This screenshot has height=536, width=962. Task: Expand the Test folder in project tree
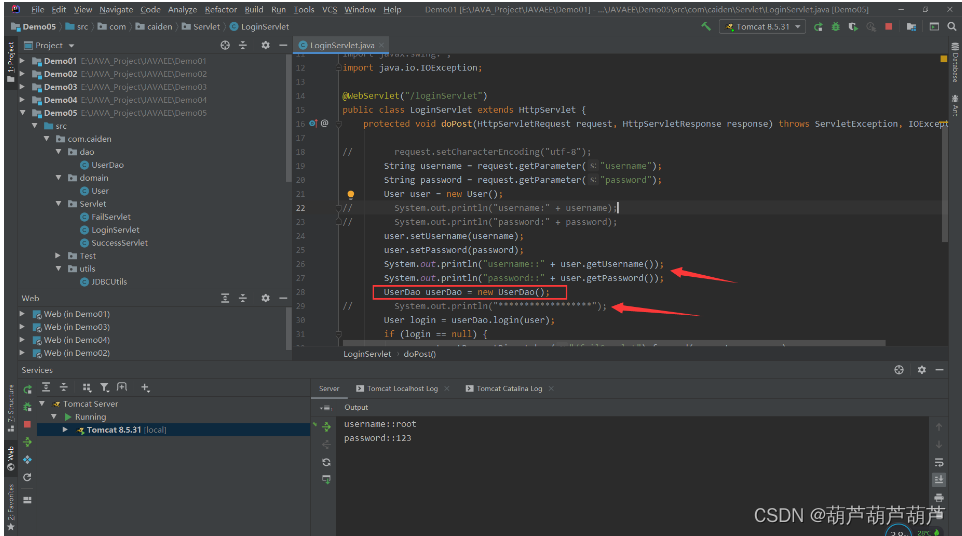click(x=58, y=256)
